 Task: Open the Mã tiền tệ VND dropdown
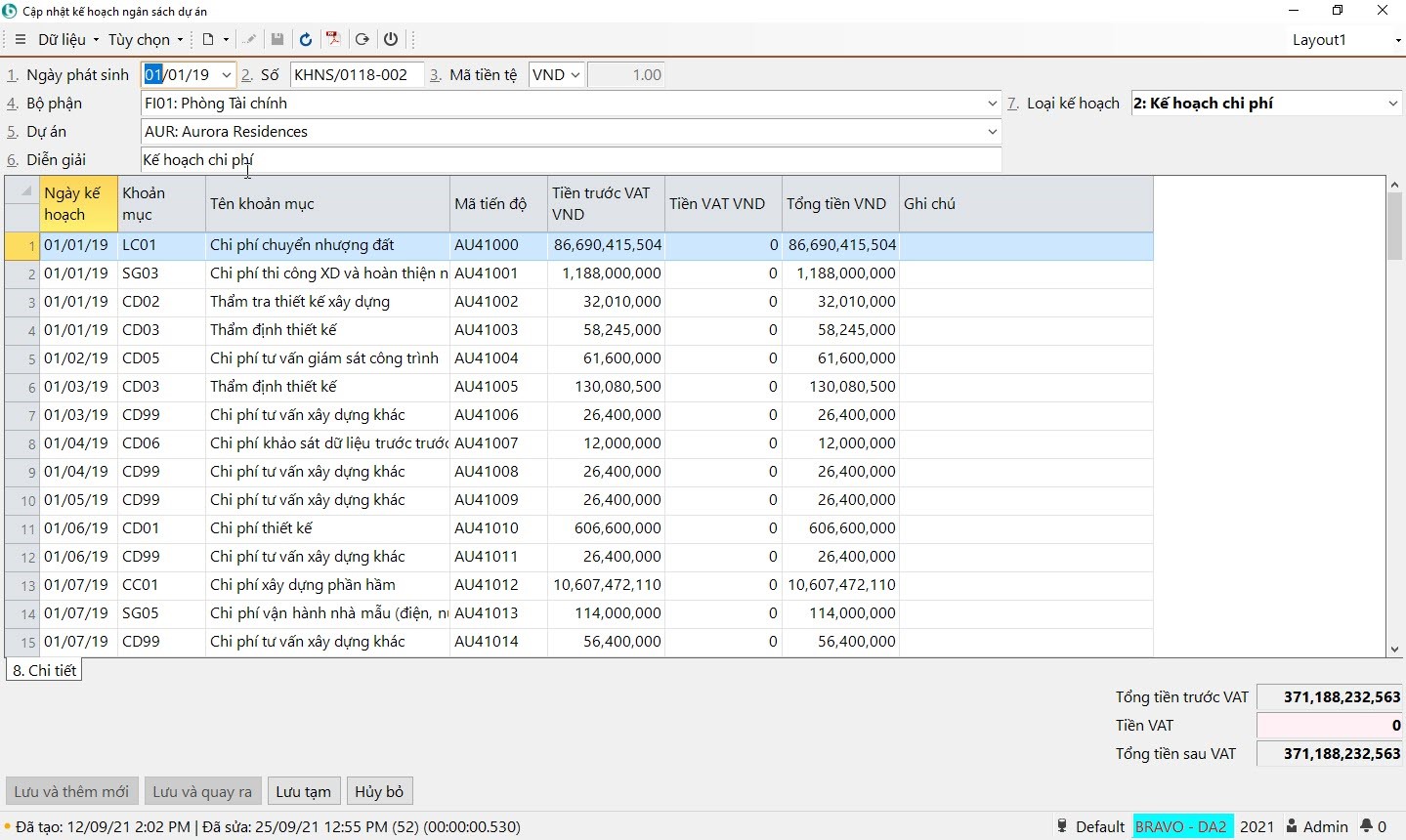[575, 75]
